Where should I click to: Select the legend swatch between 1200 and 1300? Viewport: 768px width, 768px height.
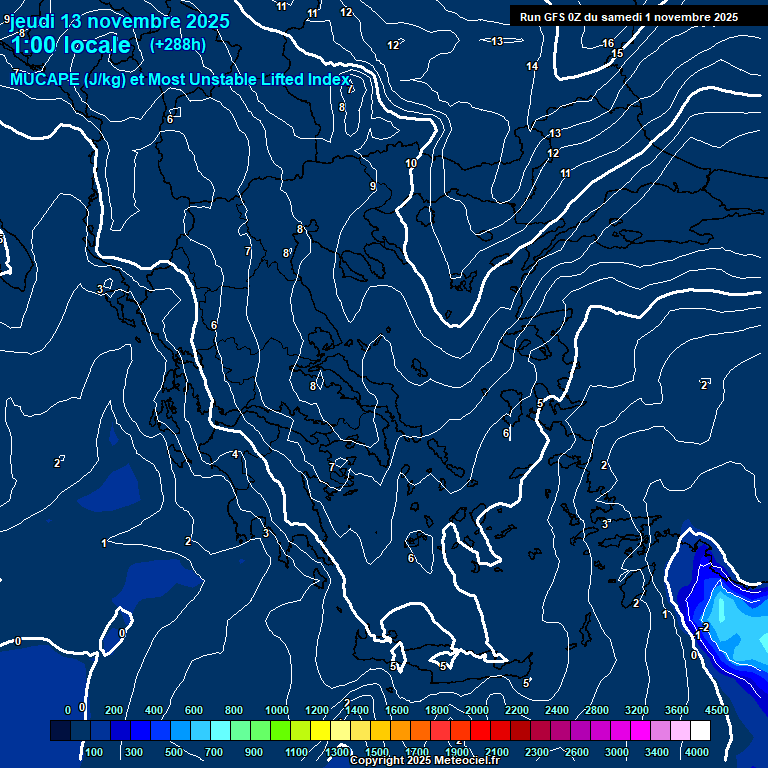pos(320,730)
